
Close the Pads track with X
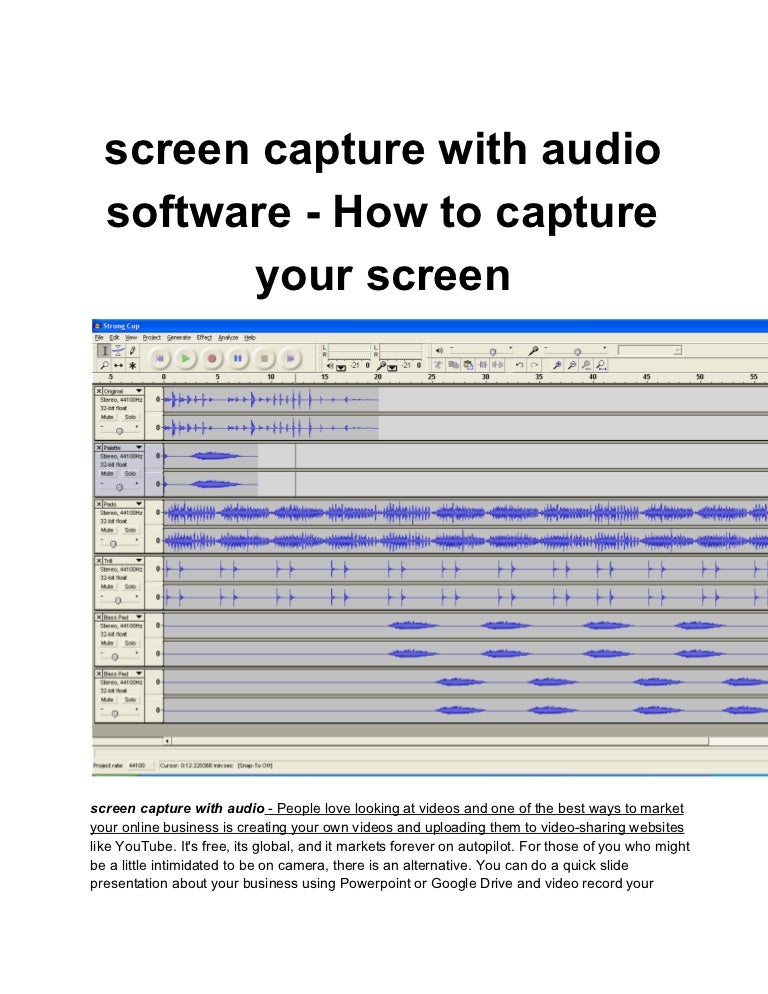point(99,504)
